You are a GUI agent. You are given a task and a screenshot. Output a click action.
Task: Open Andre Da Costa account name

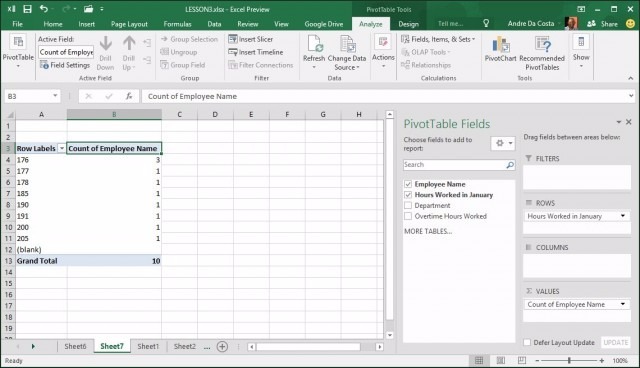(x=531, y=24)
